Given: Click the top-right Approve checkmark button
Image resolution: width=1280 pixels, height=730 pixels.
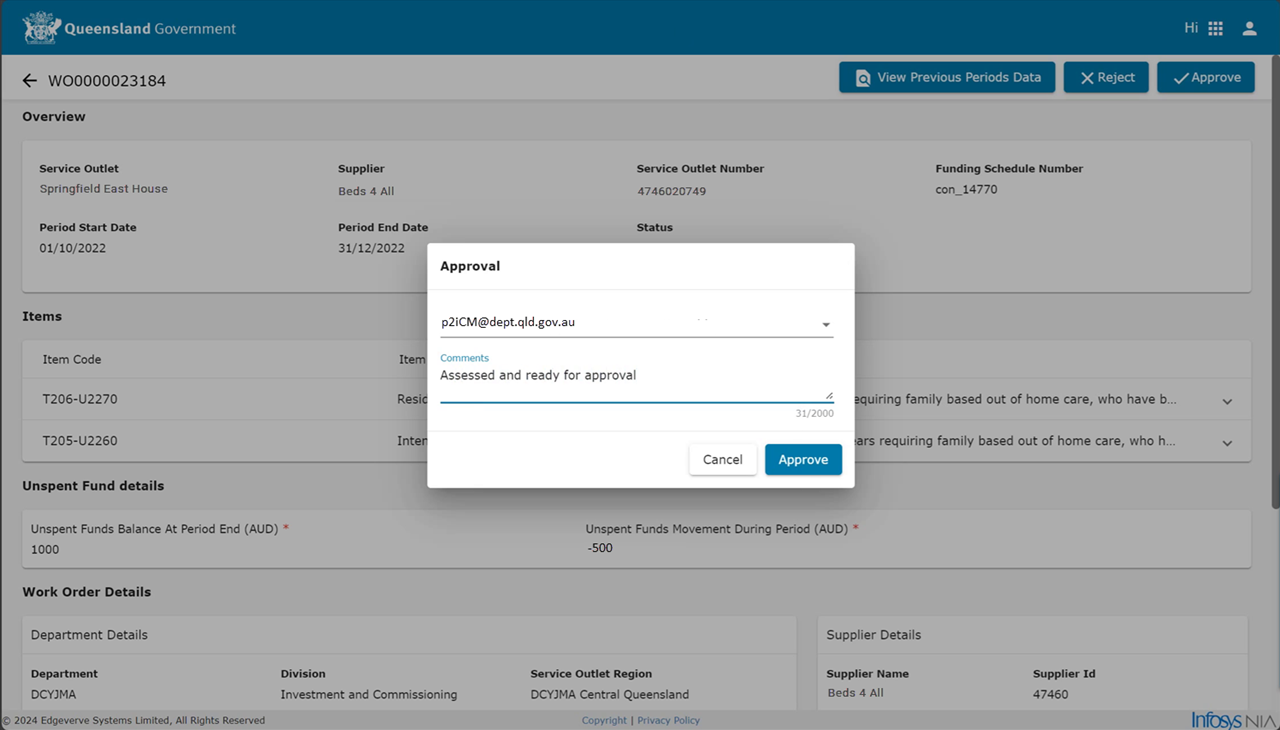Looking at the screenshot, I should click(1206, 77).
